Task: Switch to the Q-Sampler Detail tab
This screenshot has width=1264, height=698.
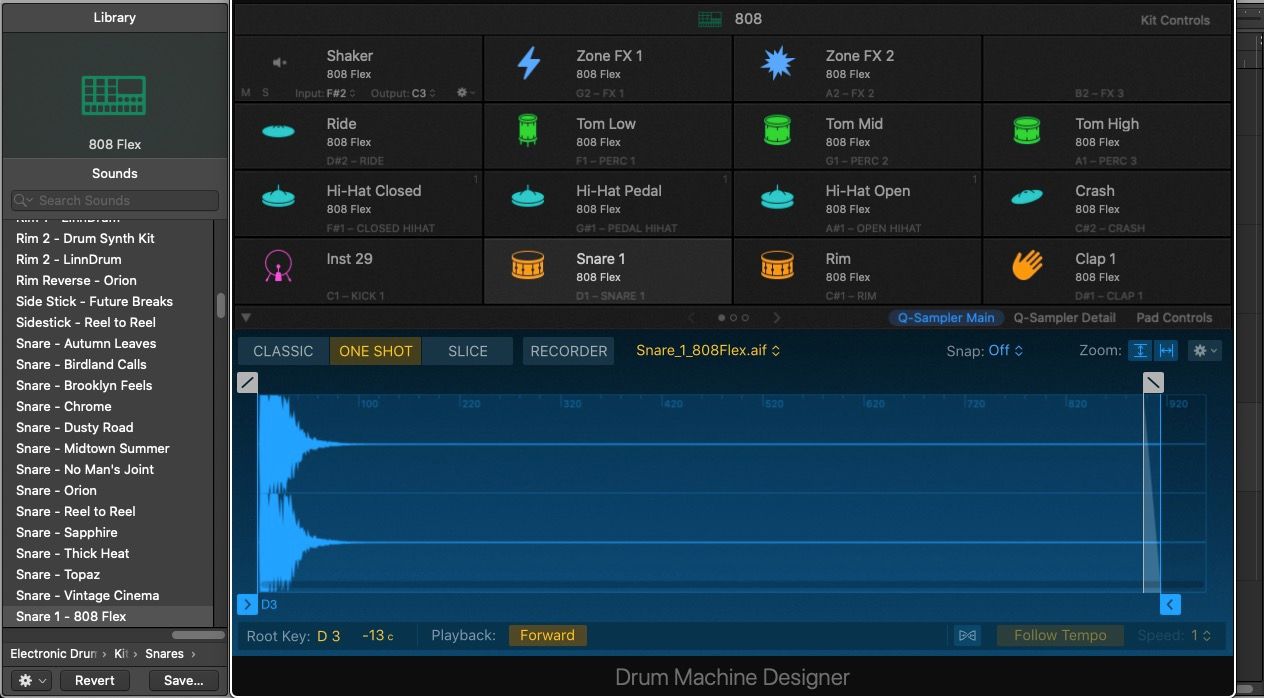Action: [1064, 318]
